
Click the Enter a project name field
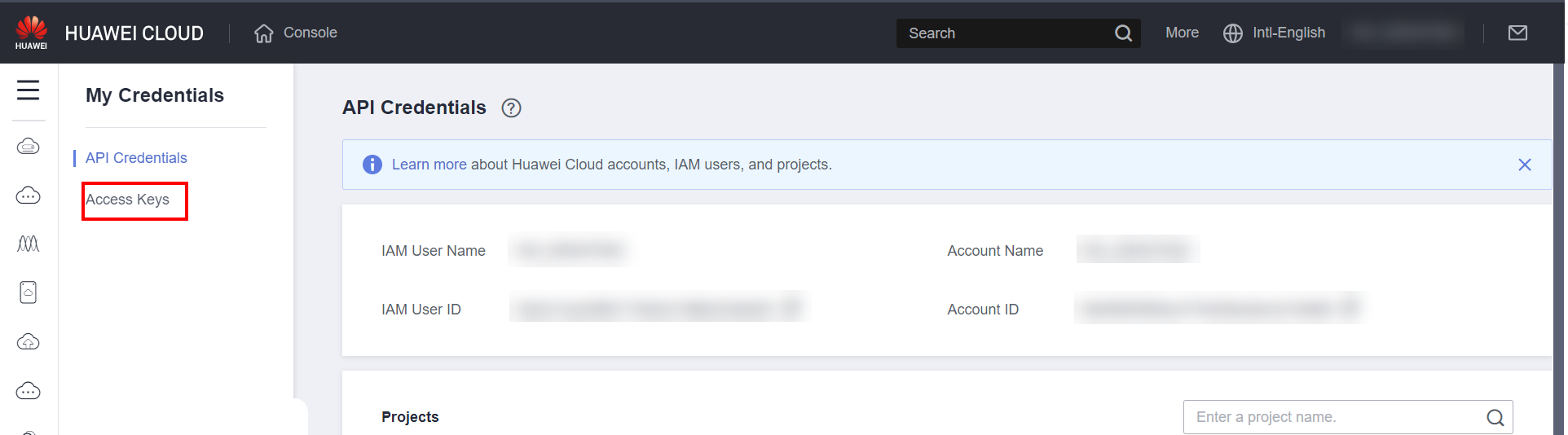click(x=1333, y=418)
